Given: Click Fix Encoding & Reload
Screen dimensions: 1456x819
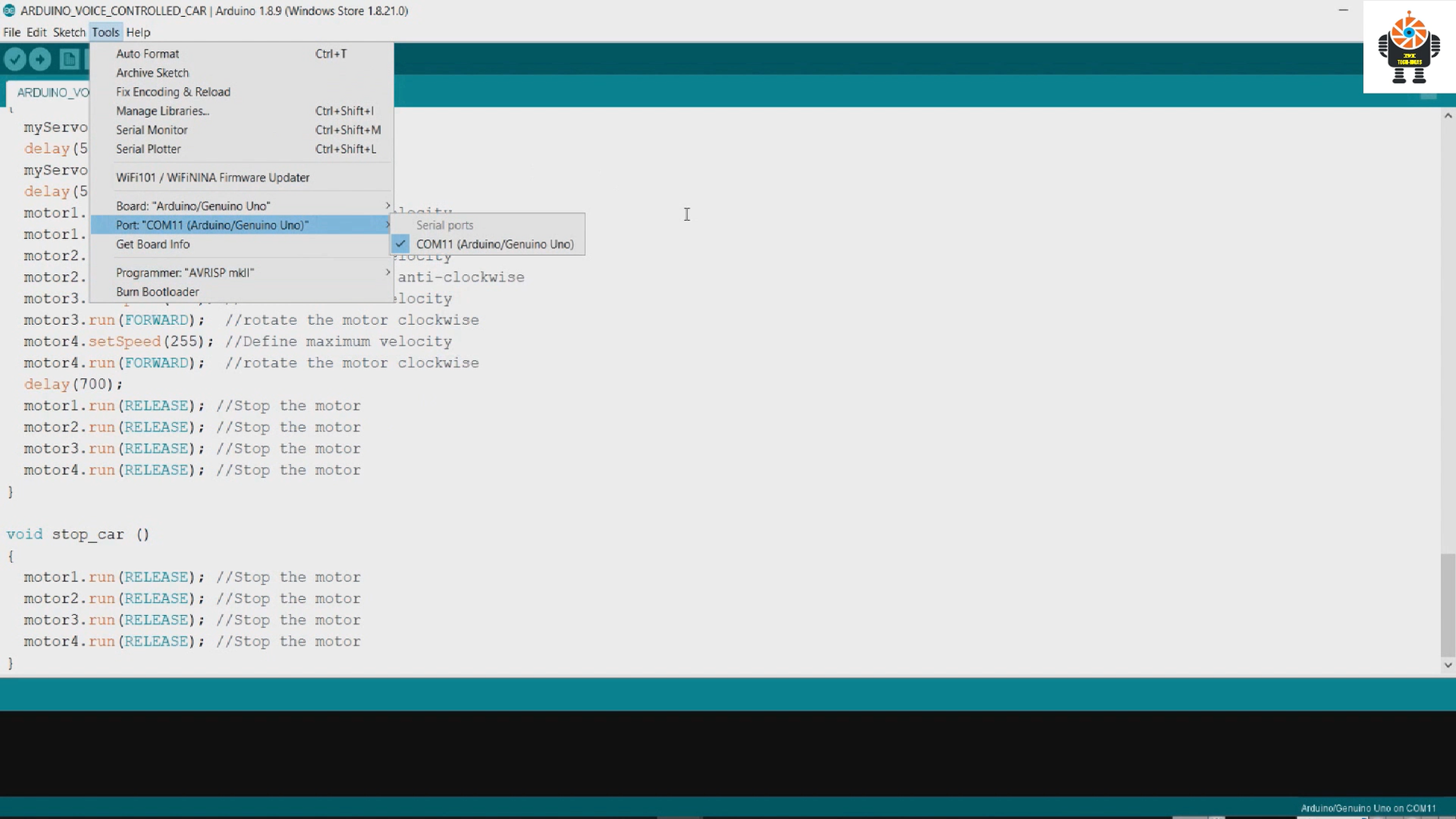Looking at the screenshot, I should [242, 92].
